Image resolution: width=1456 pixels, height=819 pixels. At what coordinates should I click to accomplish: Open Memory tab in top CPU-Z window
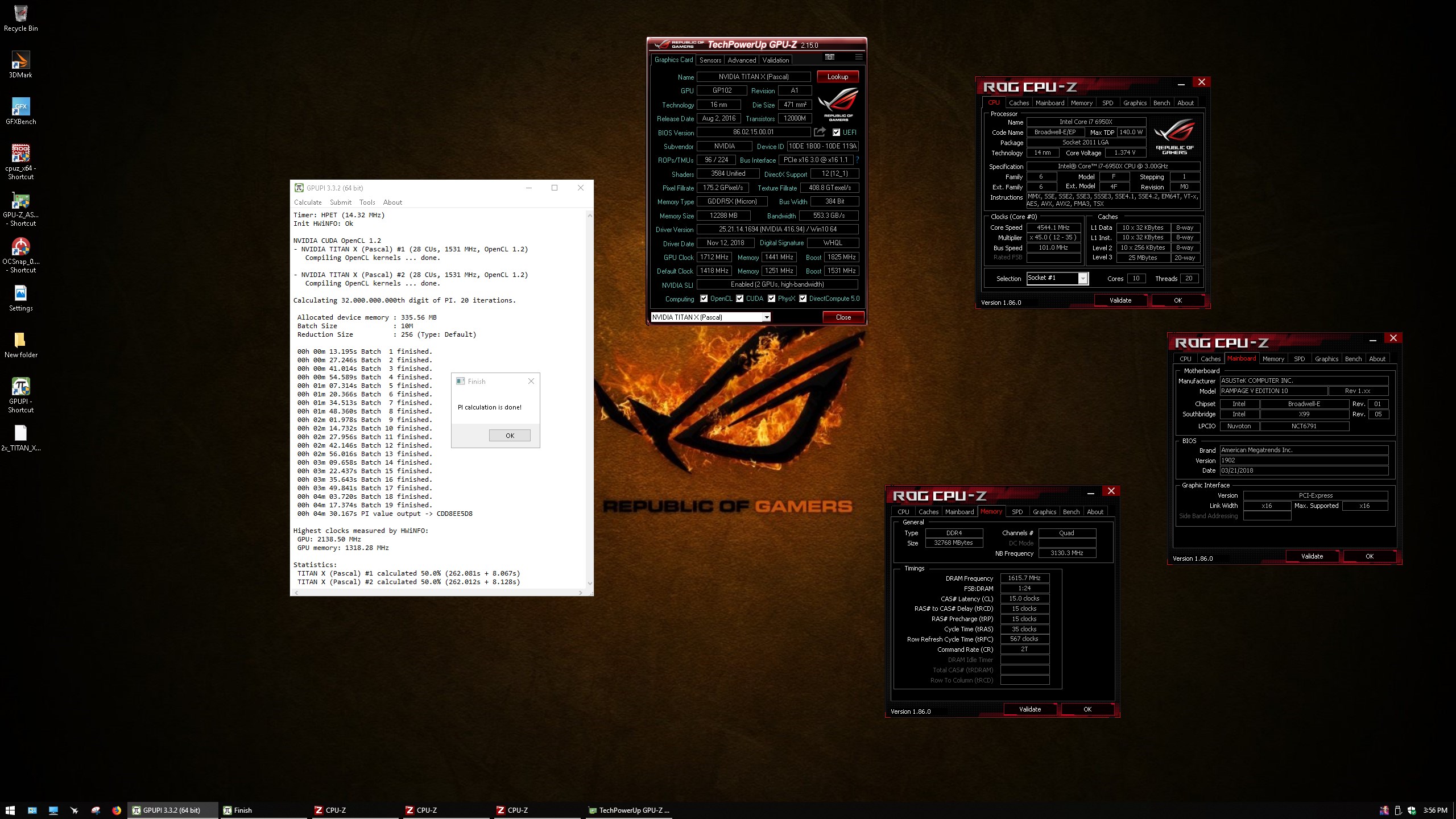click(1081, 103)
